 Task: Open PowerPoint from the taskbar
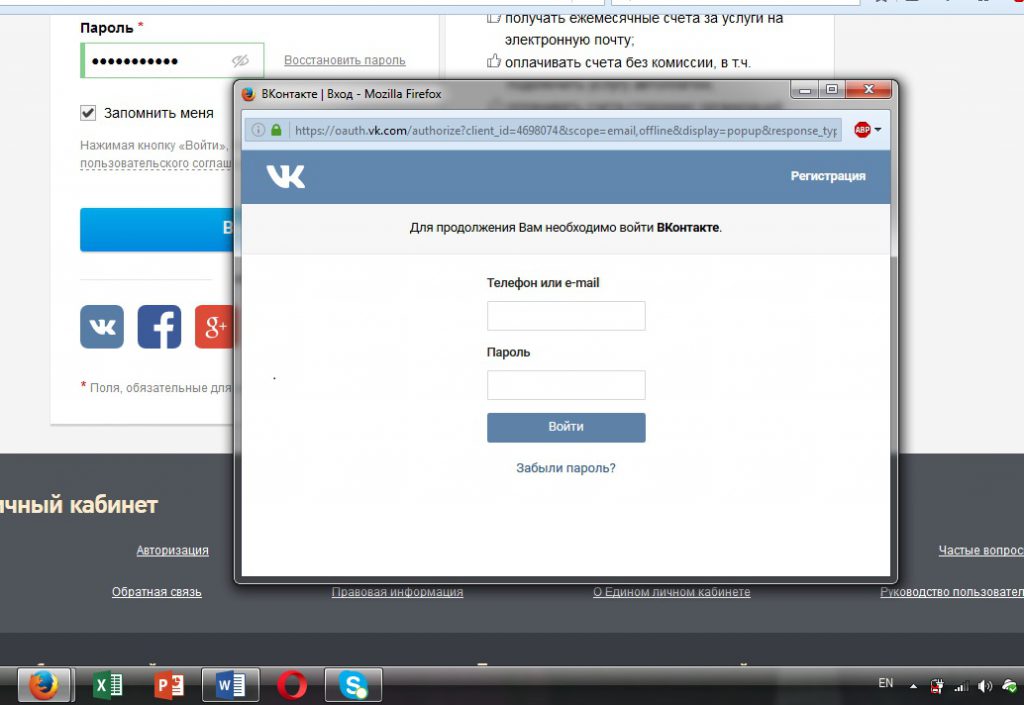coord(170,685)
